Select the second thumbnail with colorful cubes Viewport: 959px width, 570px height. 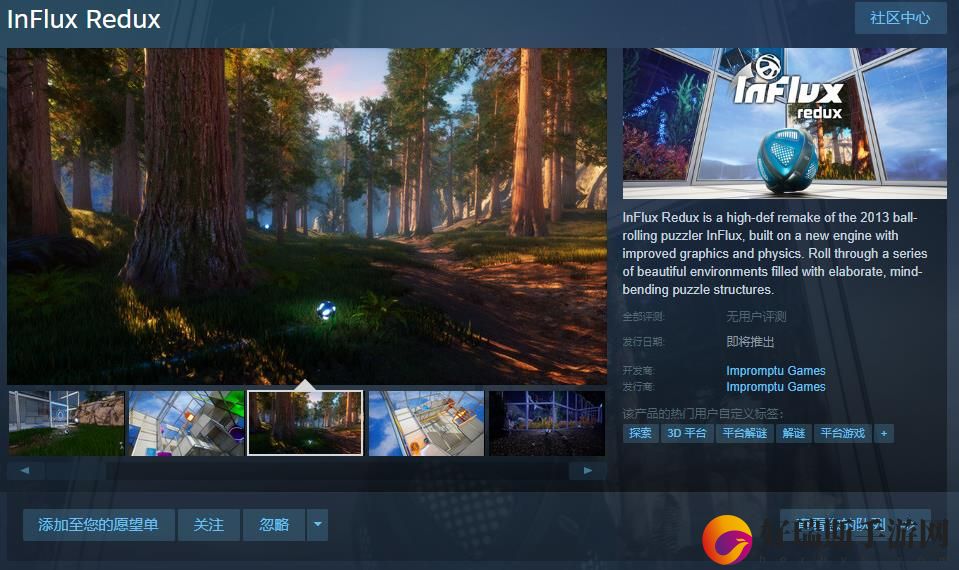coord(187,423)
